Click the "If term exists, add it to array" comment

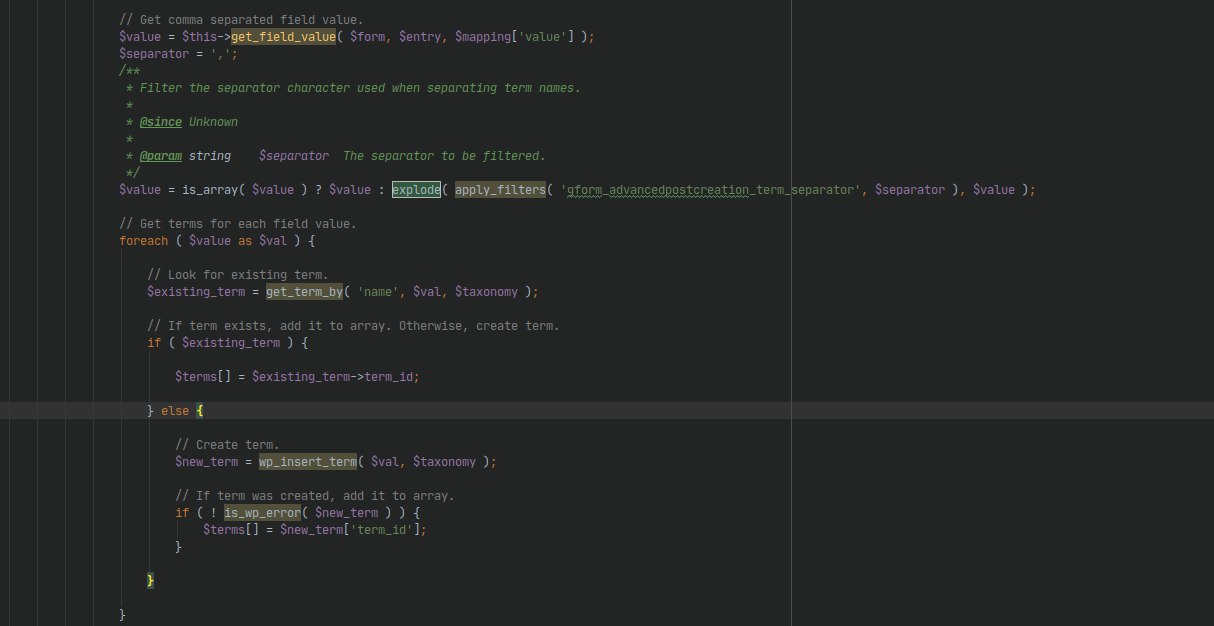click(x=353, y=326)
